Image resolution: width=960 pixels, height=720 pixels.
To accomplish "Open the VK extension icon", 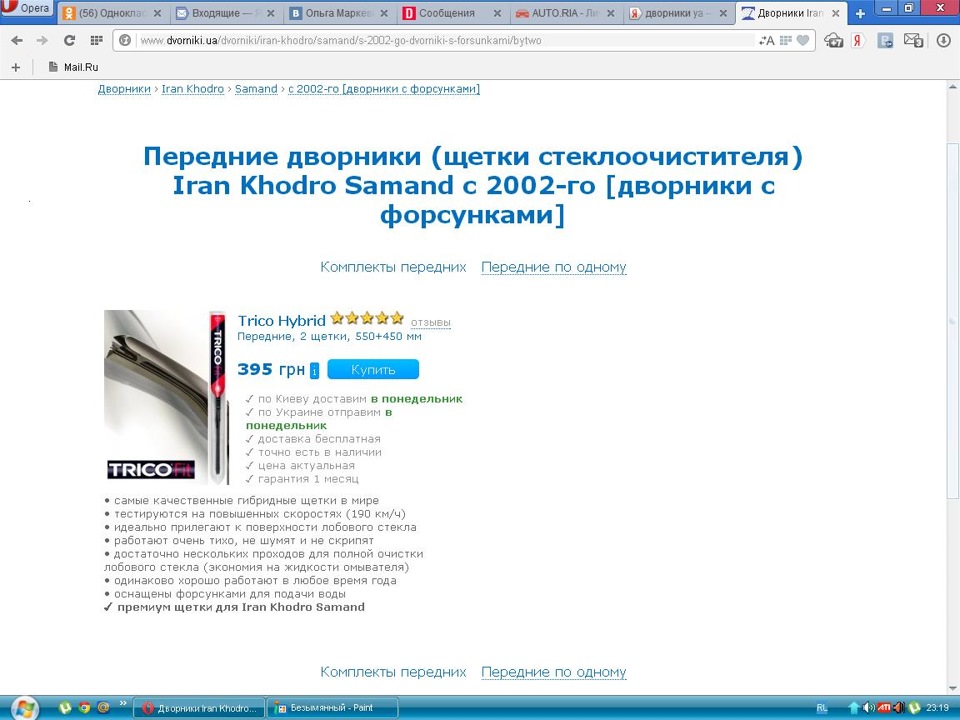I will [885, 41].
